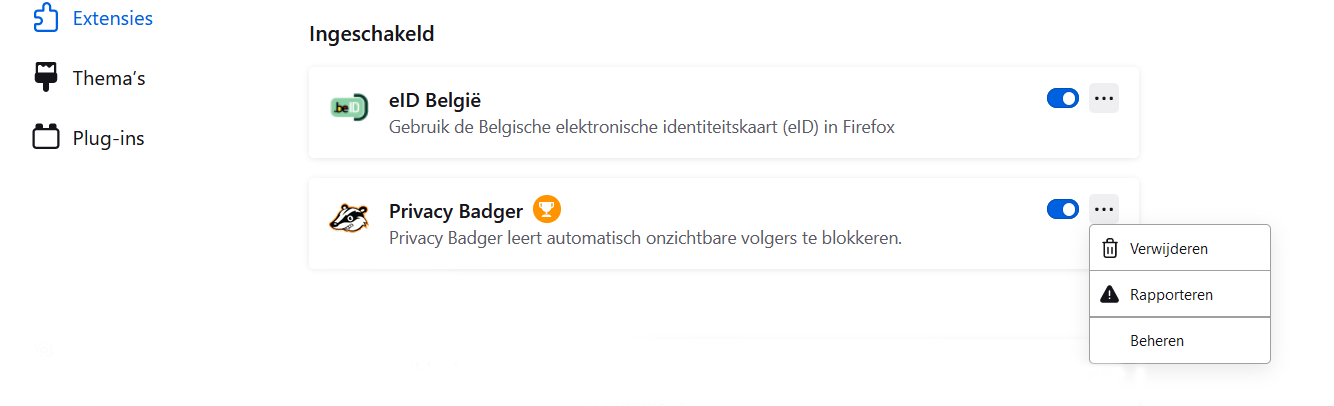Close the Privacy Badger three-dots menu

[x=1104, y=209]
